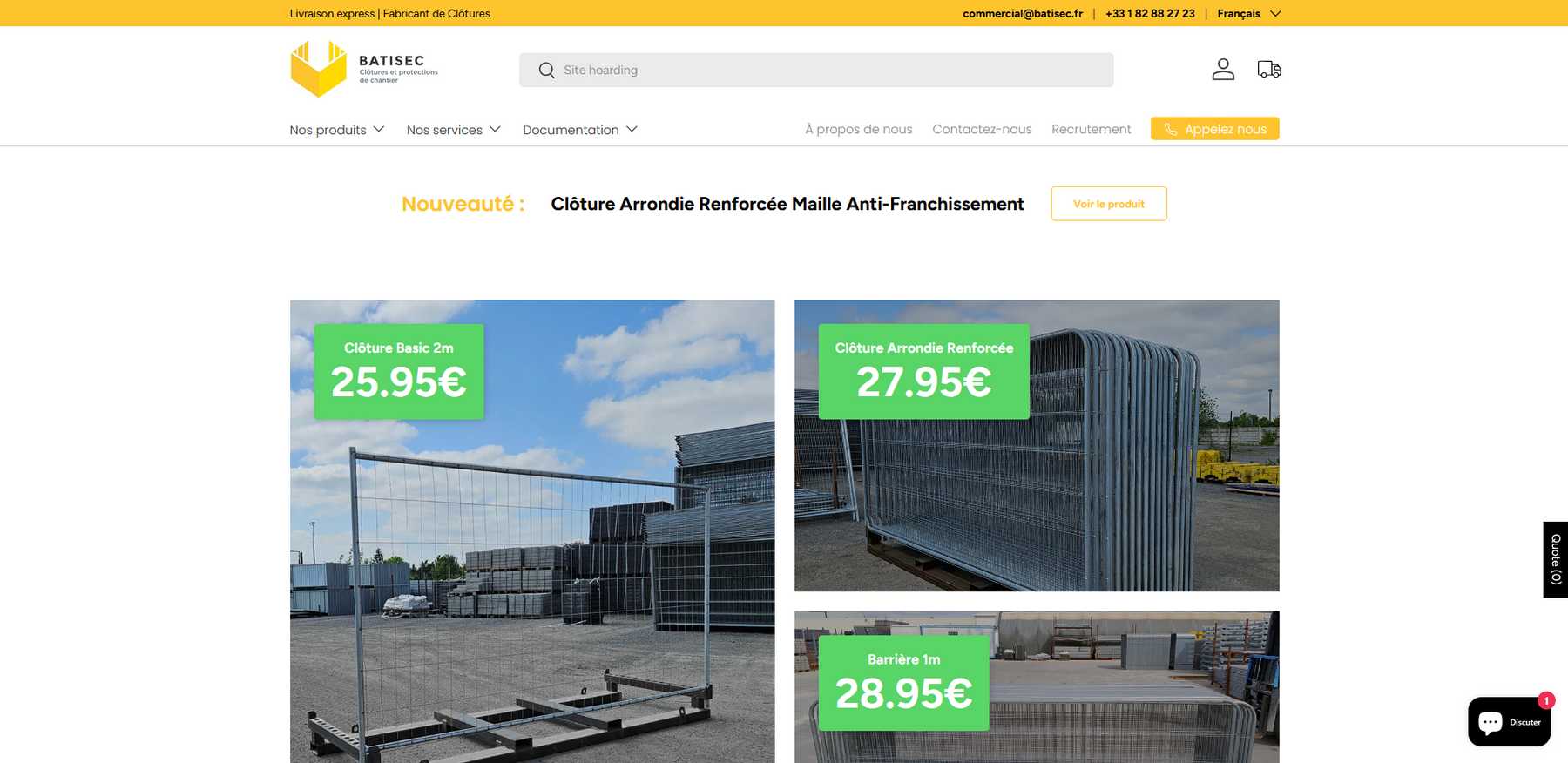1568x763 pixels.
Task: Click the Batisec logo
Action: (x=364, y=70)
